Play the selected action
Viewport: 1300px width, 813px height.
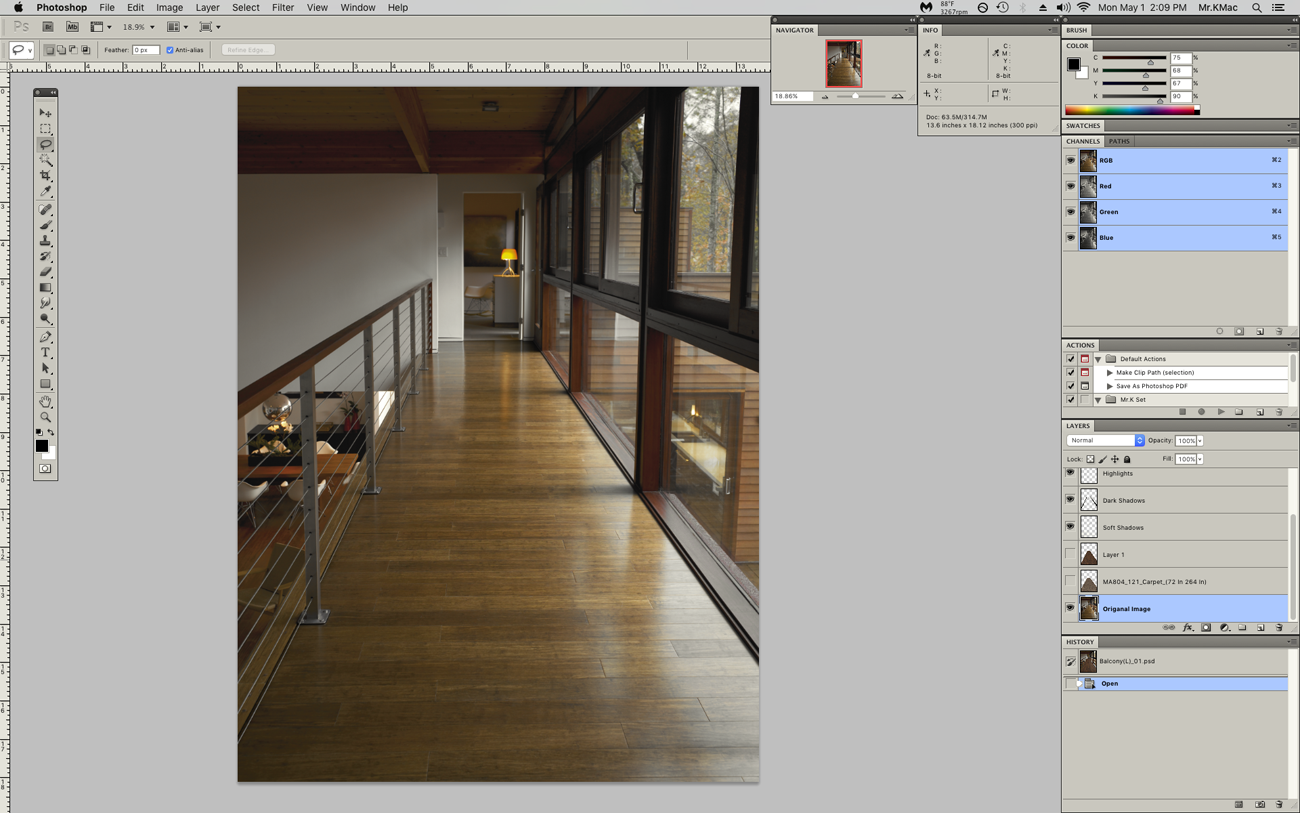click(x=1221, y=412)
